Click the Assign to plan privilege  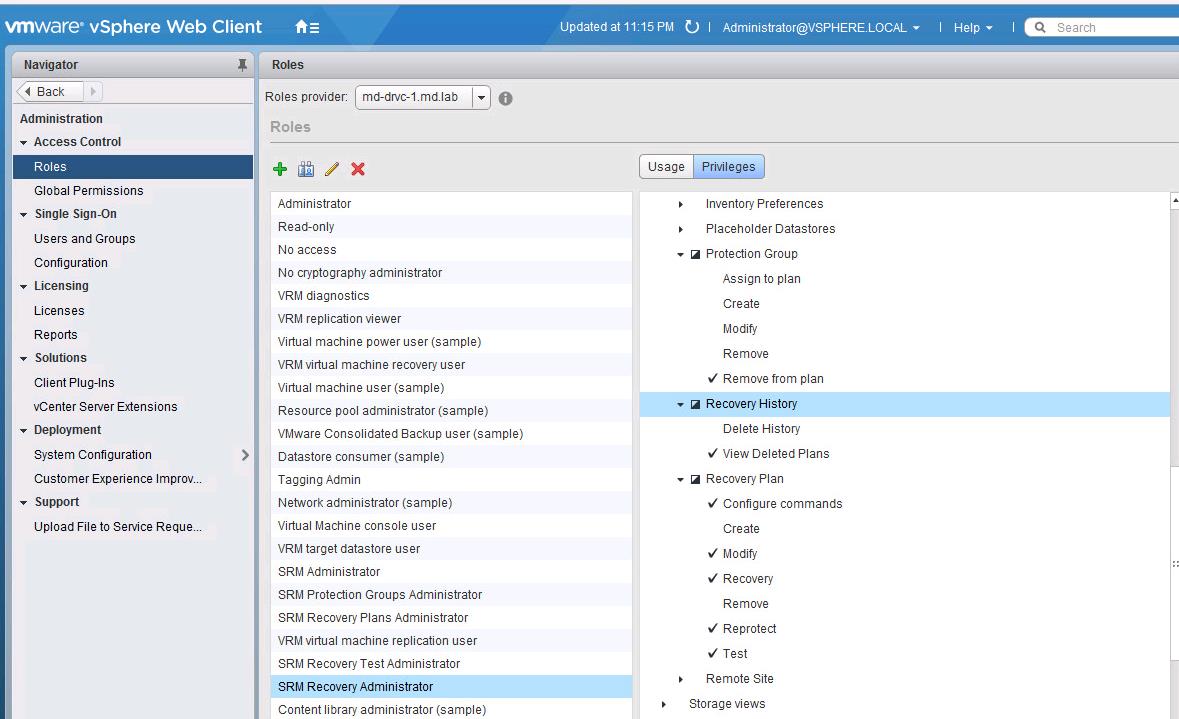click(x=762, y=279)
